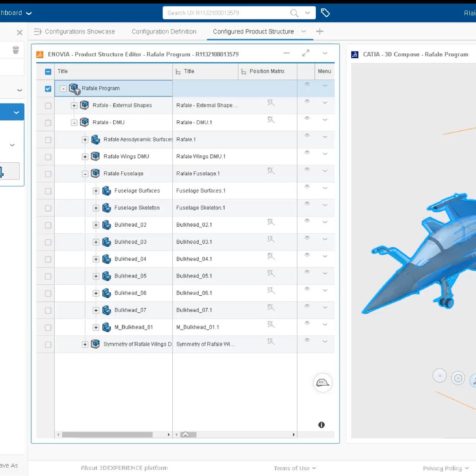Click position matrix icon for Bulkhead_06
The width and height of the screenshot is (476, 476).
271,290
